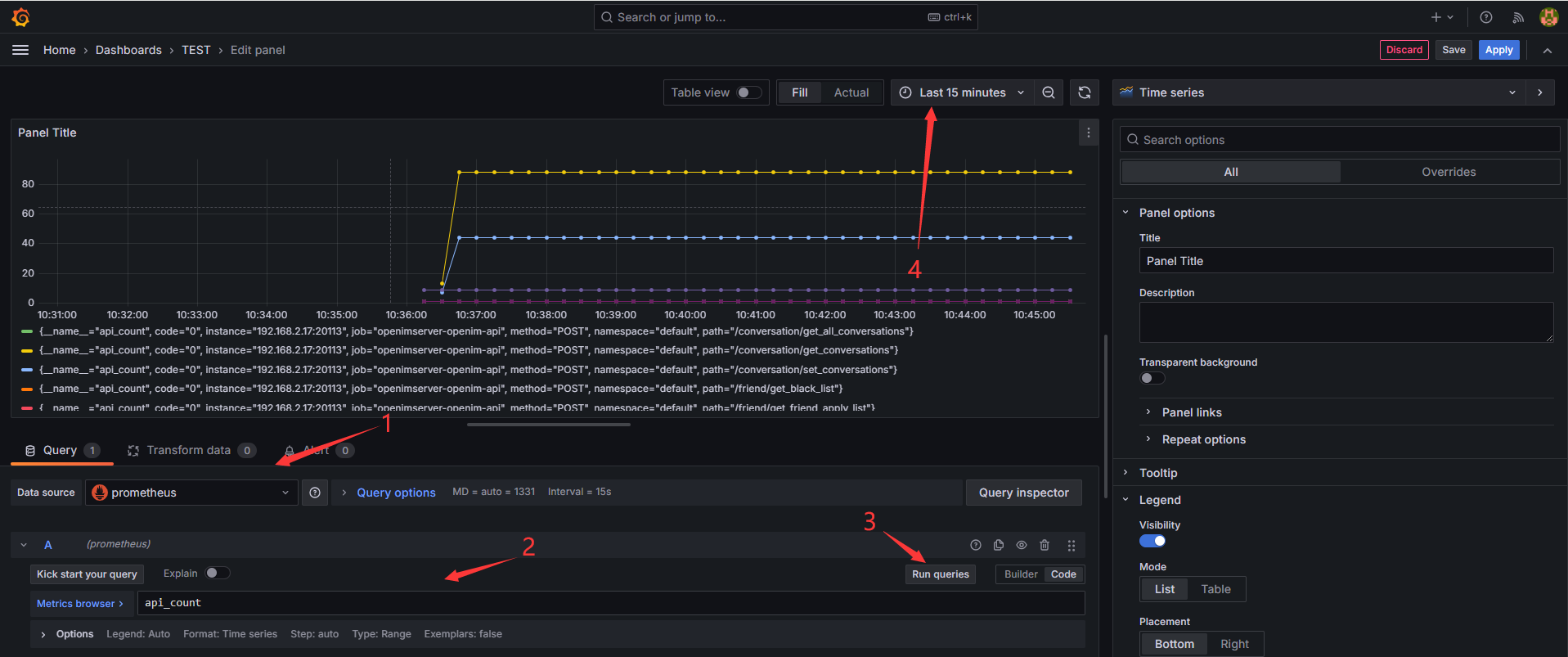The height and width of the screenshot is (657, 1568).
Task: Switch to the Transform data tab
Action: coord(189,450)
